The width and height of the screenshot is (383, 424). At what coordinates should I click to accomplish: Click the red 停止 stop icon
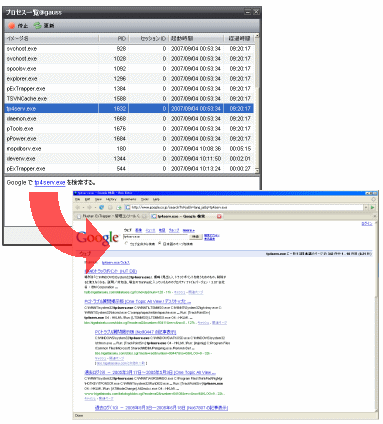point(12,25)
